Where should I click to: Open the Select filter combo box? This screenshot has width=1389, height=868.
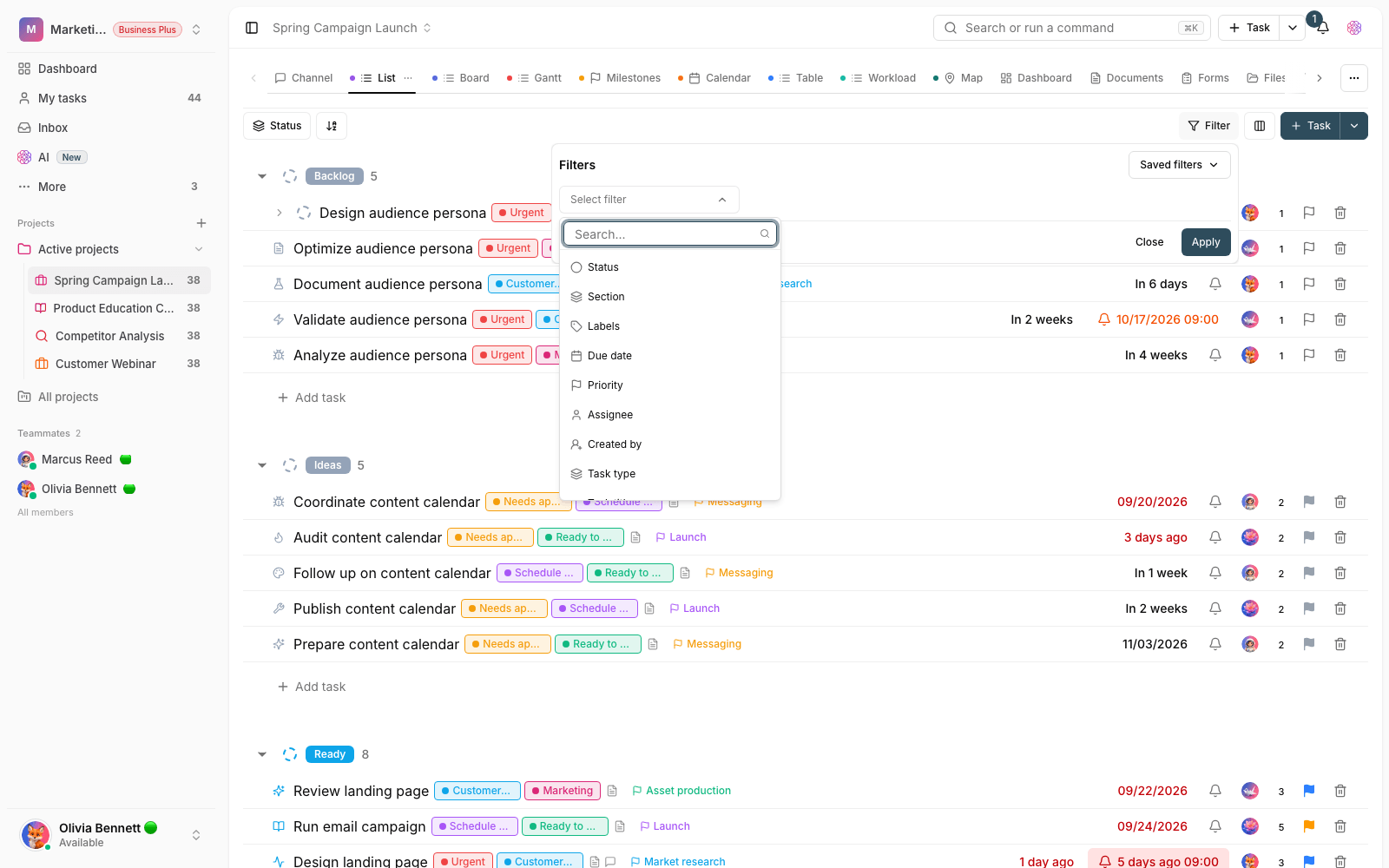[x=648, y=200]
